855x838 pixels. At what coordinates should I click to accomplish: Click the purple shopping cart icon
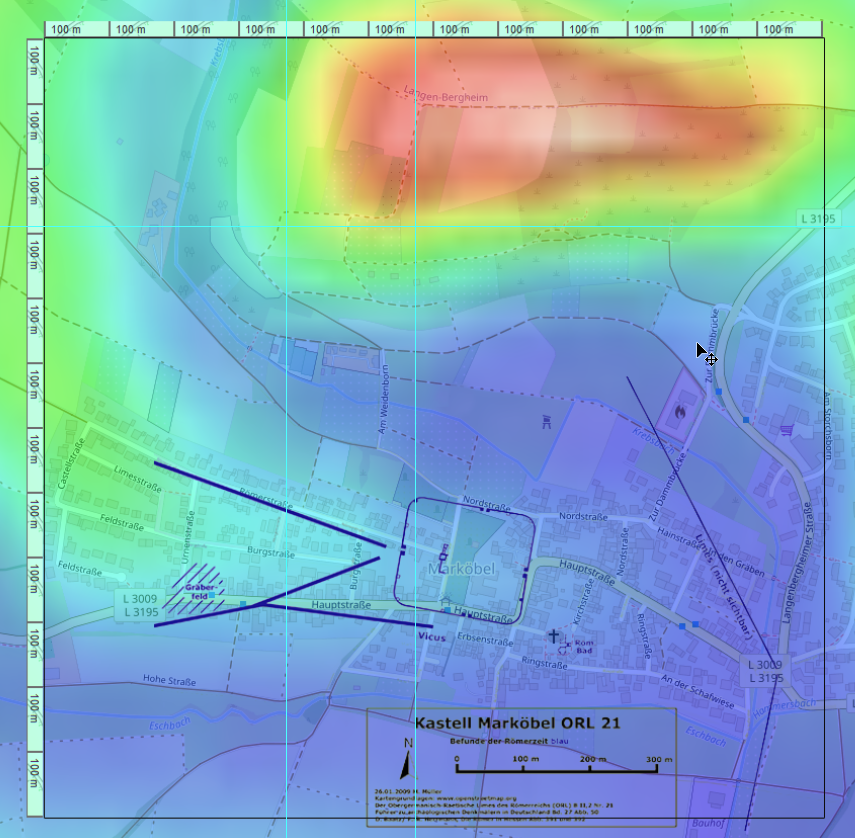787,430
